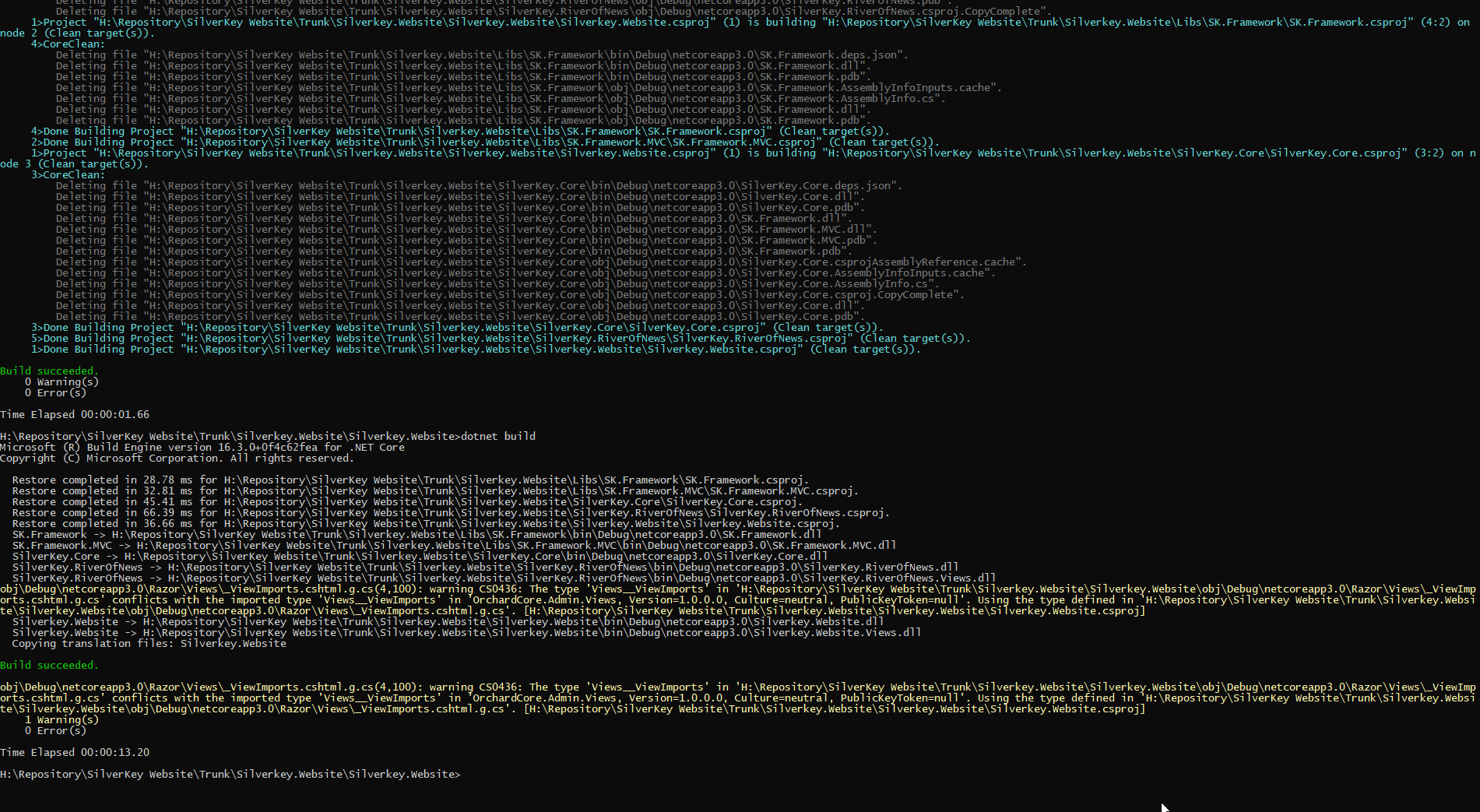Click the 'dotnet build' command text

pos(498,437)
